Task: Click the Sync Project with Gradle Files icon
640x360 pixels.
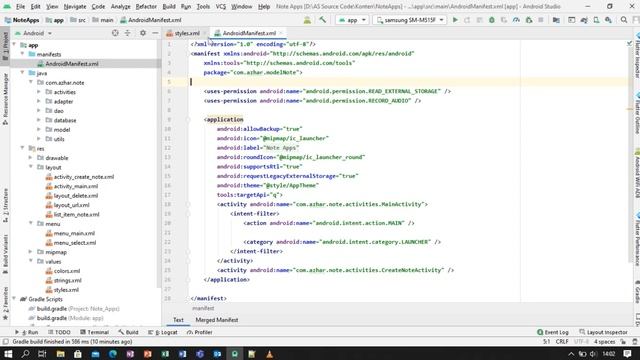Action: coord(584,20)
